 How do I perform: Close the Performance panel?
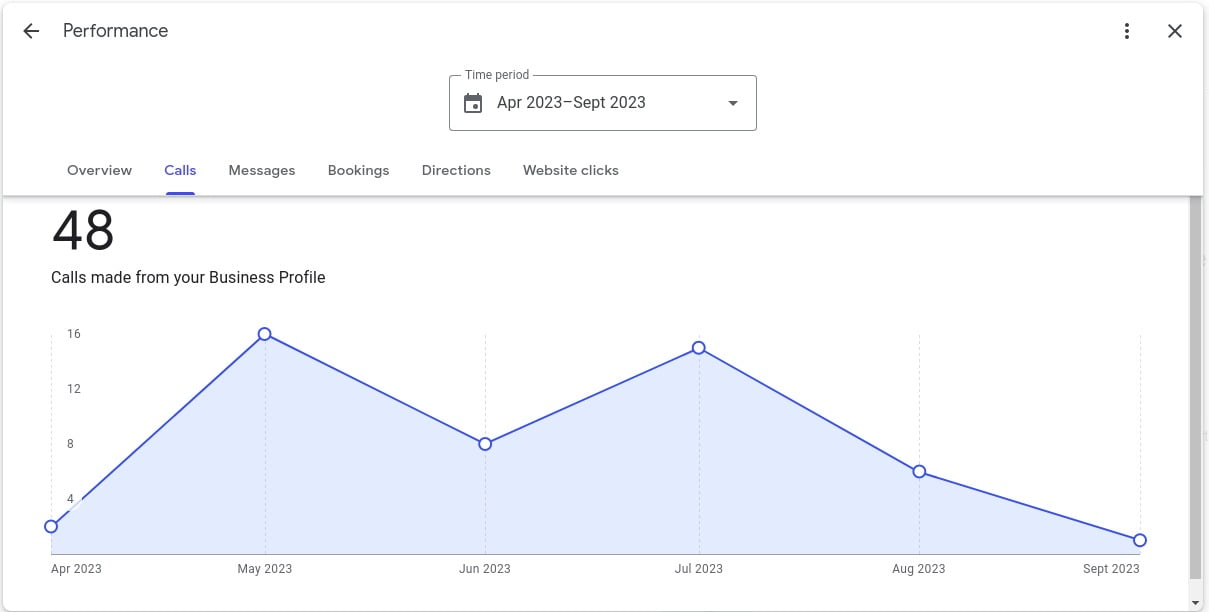click(1175, 31)
